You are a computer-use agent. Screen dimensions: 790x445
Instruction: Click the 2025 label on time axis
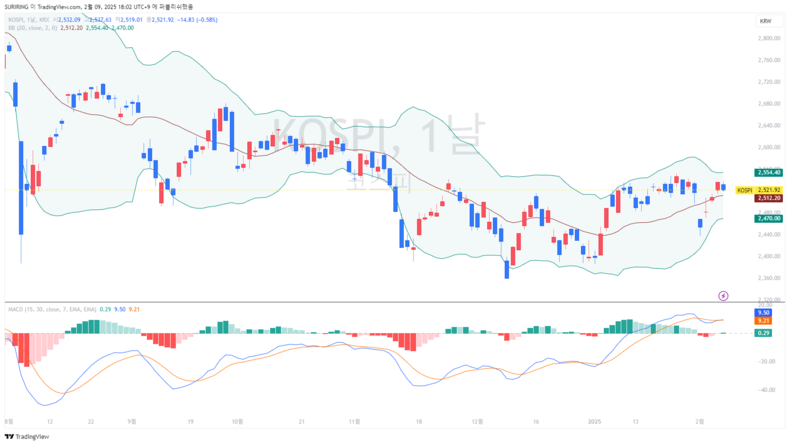coord(595,421)
